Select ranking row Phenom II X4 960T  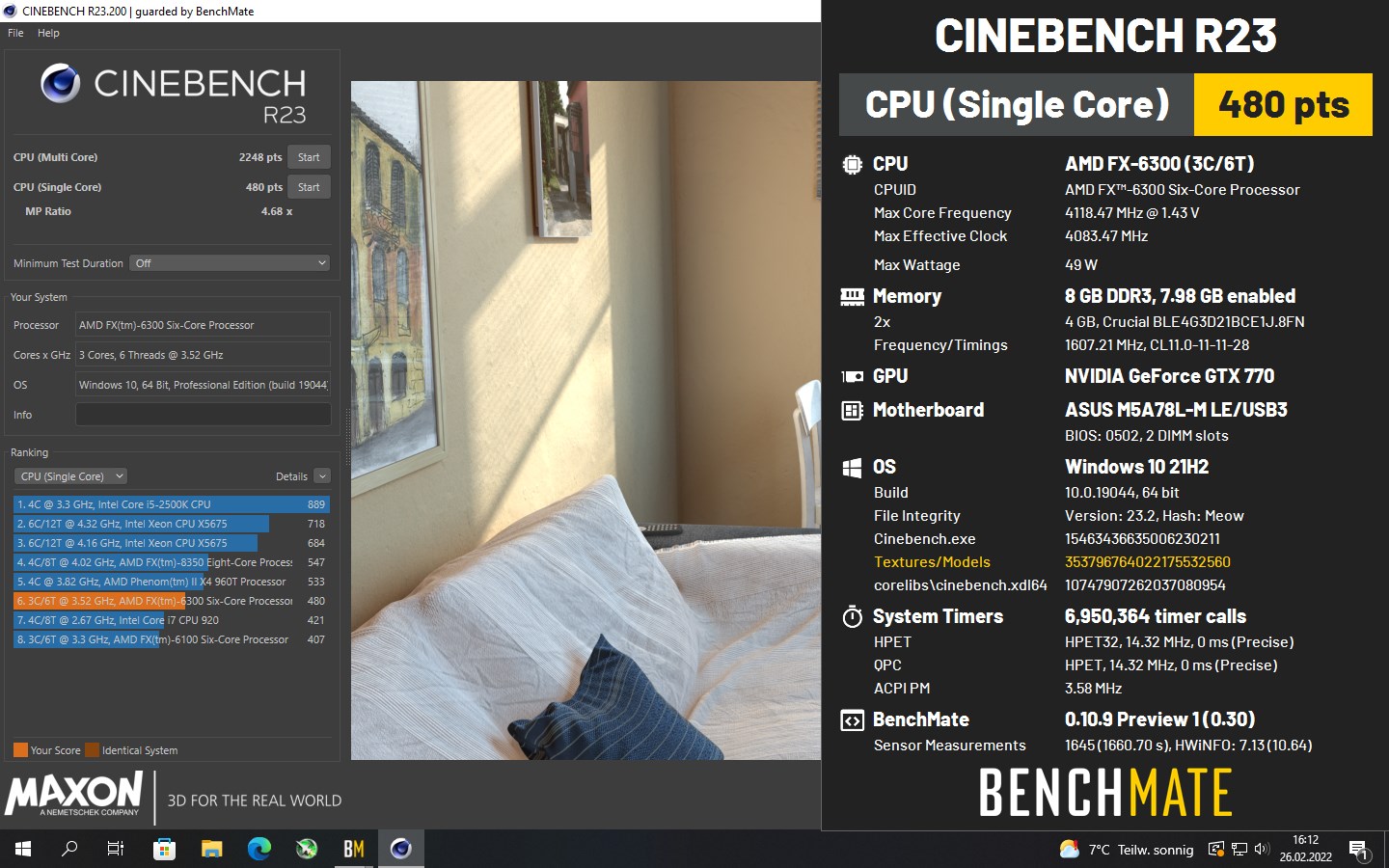172,582
